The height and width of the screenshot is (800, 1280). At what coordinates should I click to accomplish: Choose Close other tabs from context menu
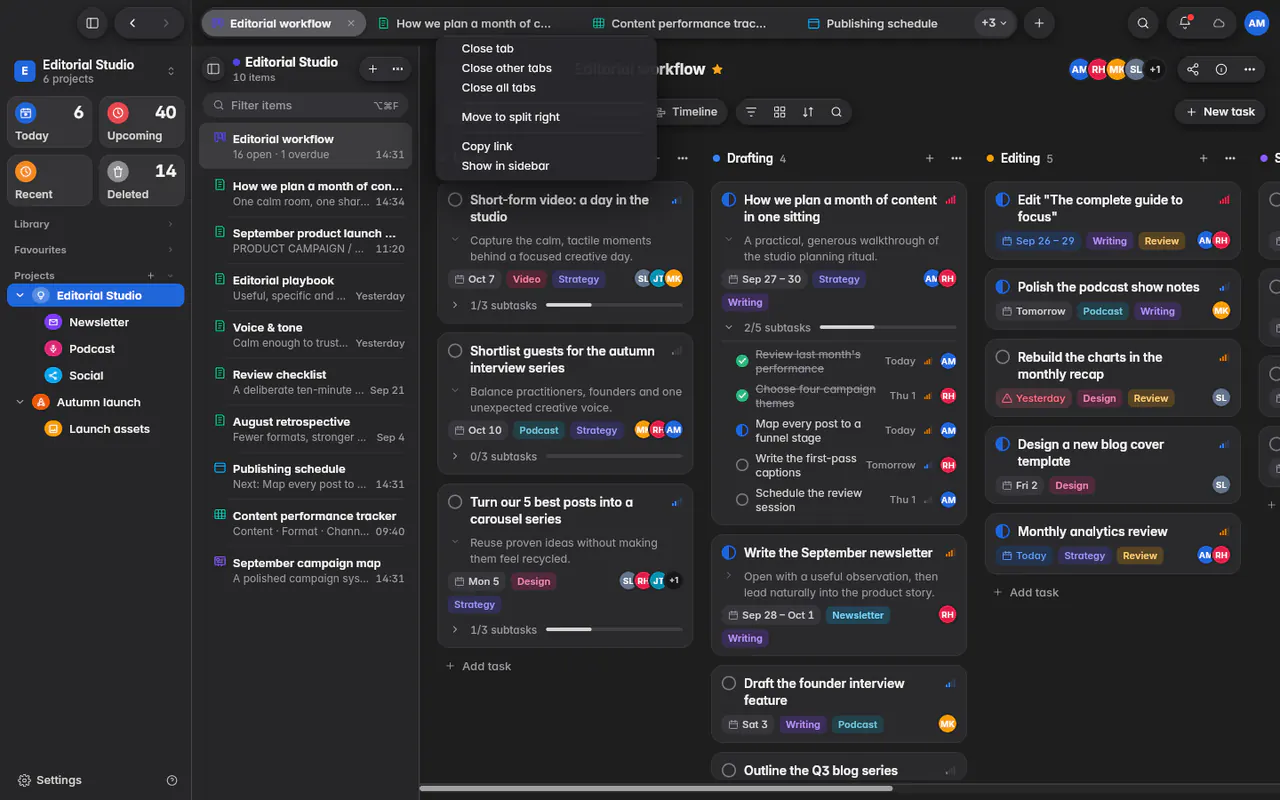[506, 68]
